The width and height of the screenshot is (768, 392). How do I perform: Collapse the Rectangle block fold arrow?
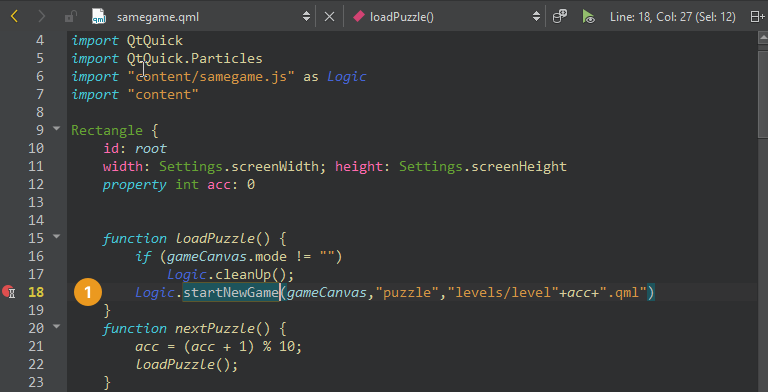[56, 128]
